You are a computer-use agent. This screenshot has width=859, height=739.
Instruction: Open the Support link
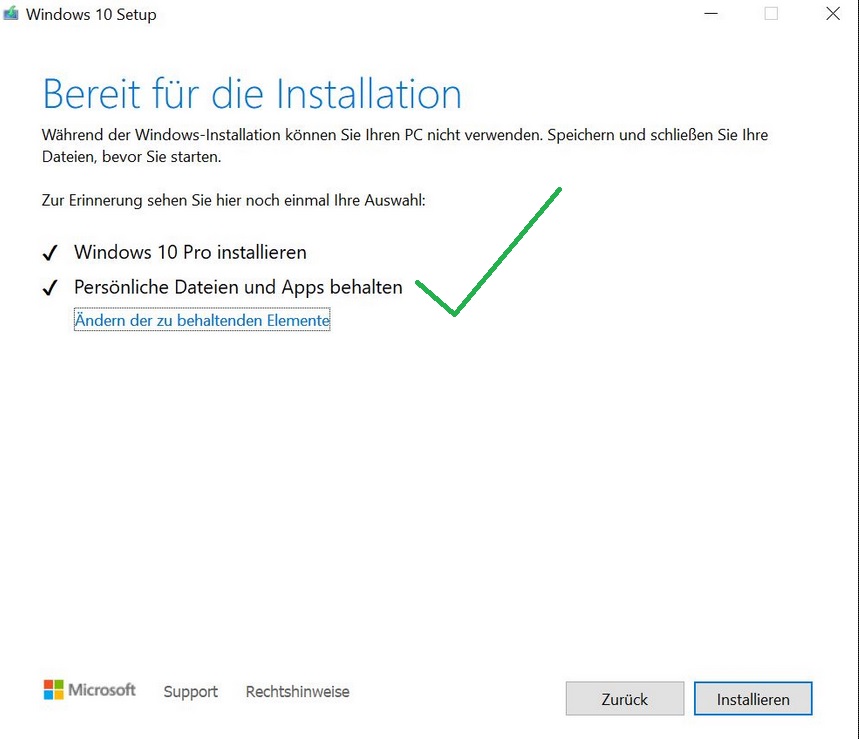tap(191, 691)
